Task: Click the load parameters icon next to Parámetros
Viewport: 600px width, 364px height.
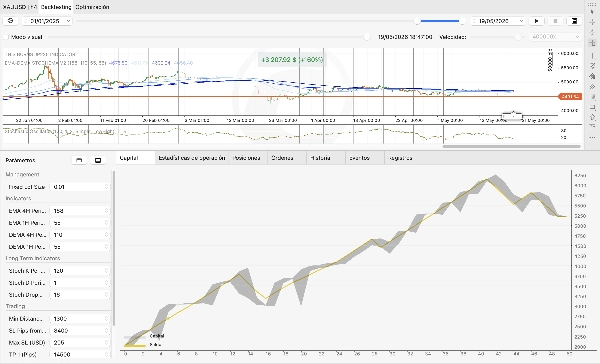Action: coord(79,160)
